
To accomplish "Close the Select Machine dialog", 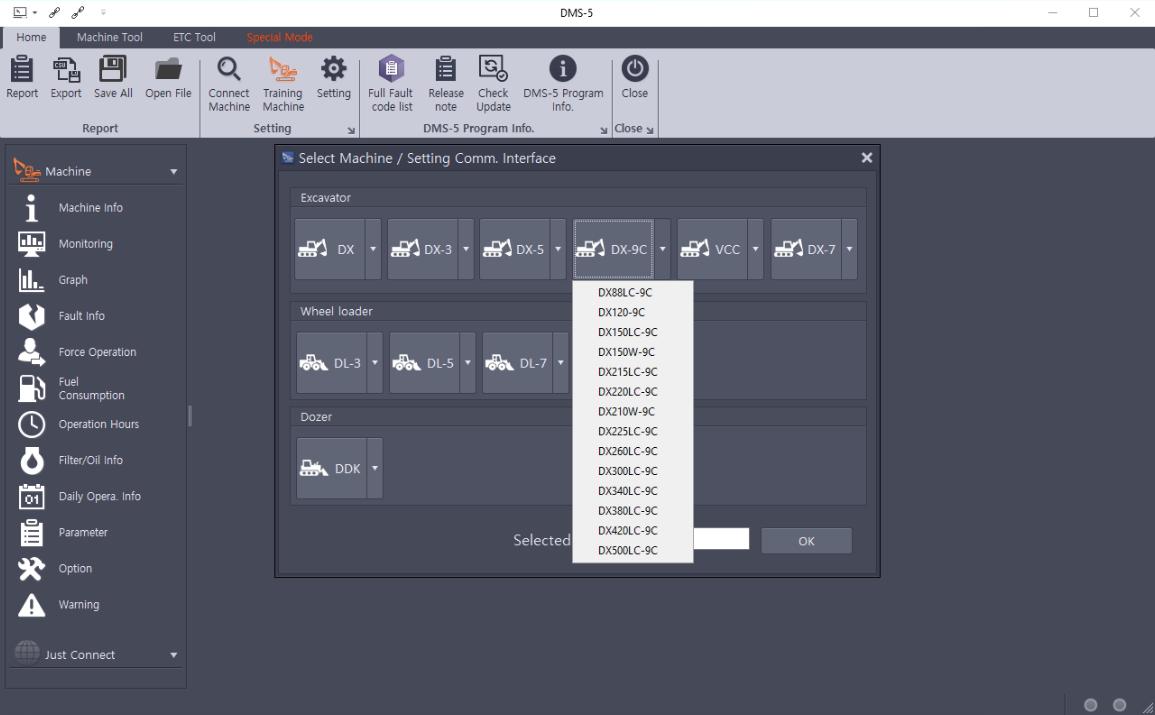I will [867, 158].
